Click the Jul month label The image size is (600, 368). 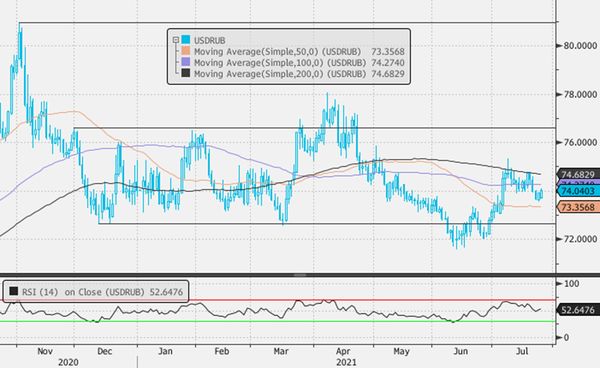[x=523, y=351]
